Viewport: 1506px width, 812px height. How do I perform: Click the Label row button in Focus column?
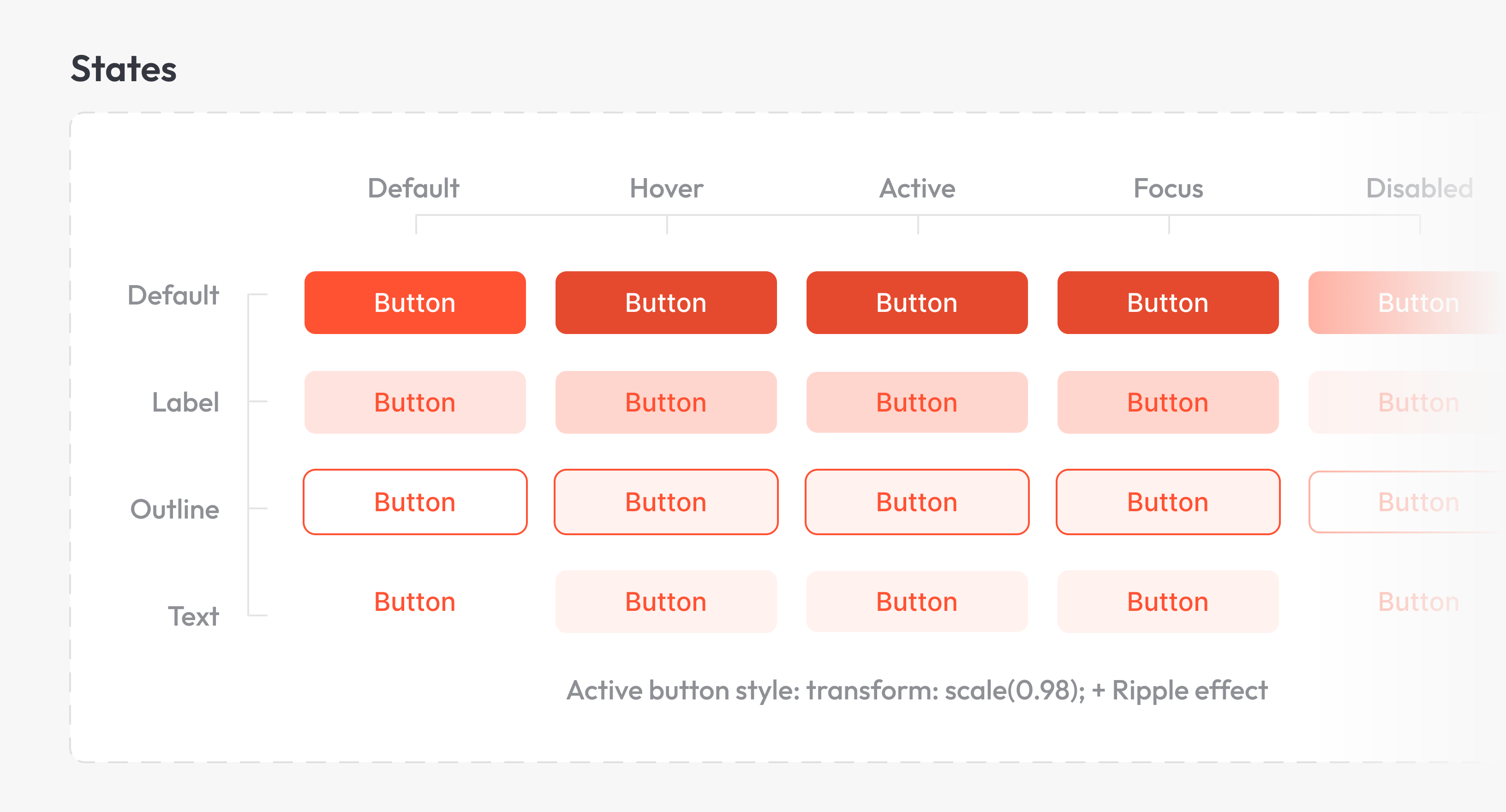[x=1167, y=402]
